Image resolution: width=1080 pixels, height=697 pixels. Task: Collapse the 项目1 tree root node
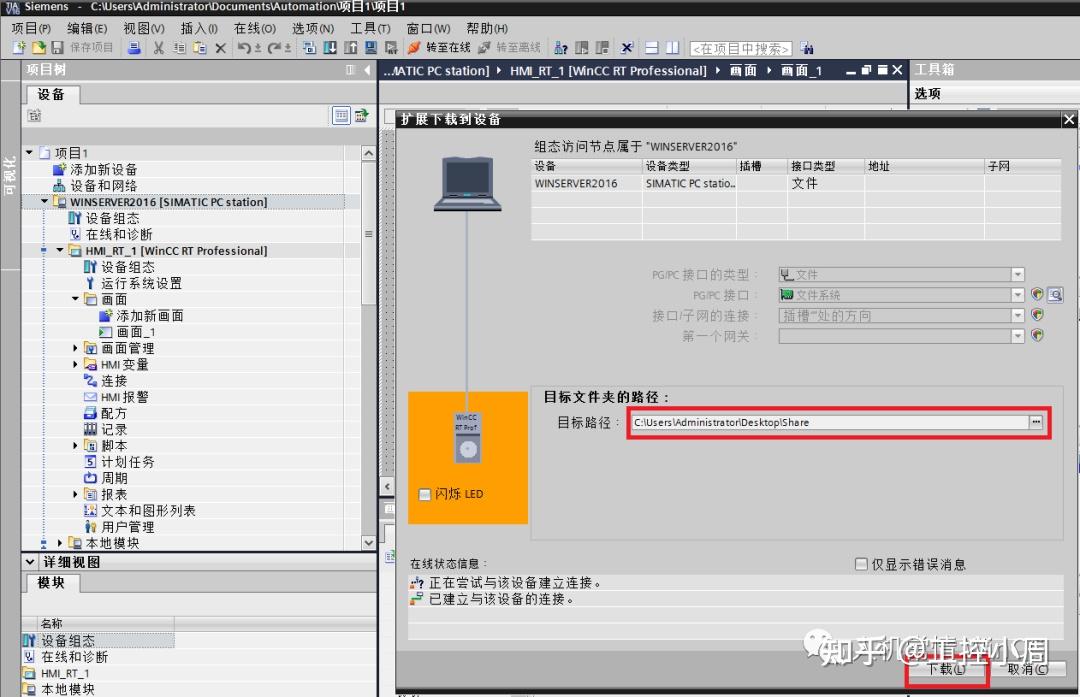point(30,152)
